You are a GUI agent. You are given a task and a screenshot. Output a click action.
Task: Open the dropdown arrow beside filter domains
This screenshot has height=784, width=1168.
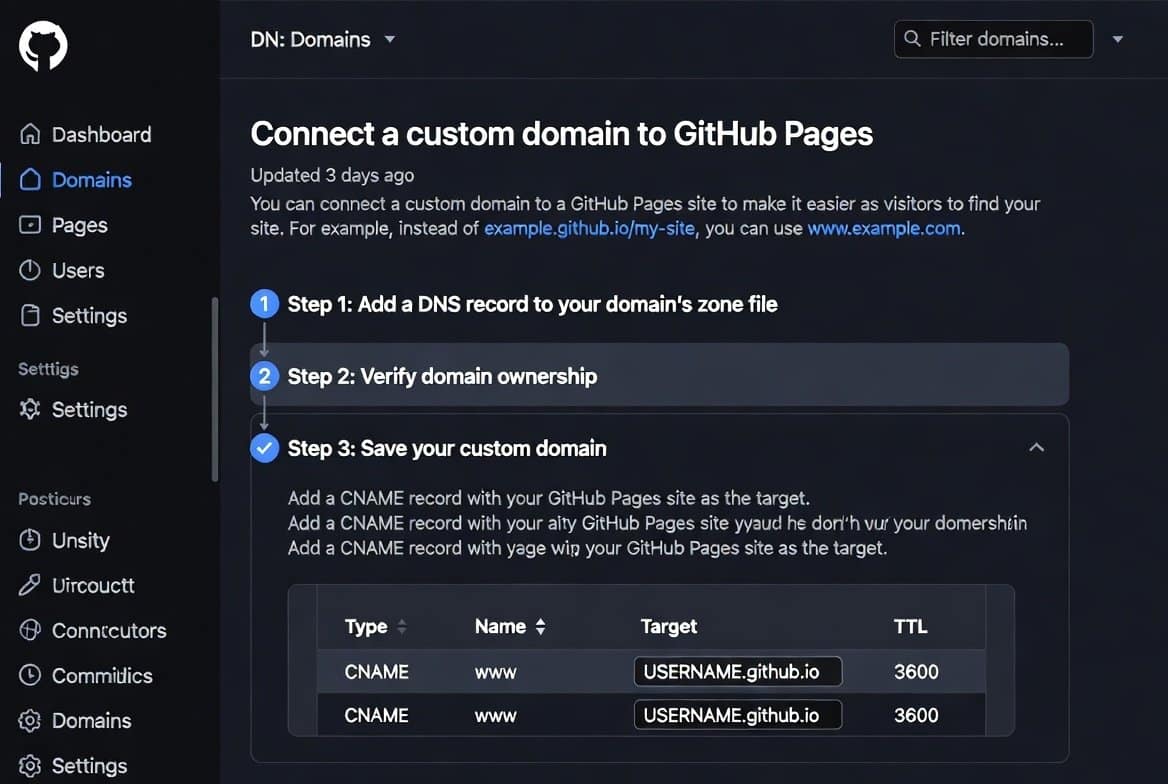(x=1117, y=39)
